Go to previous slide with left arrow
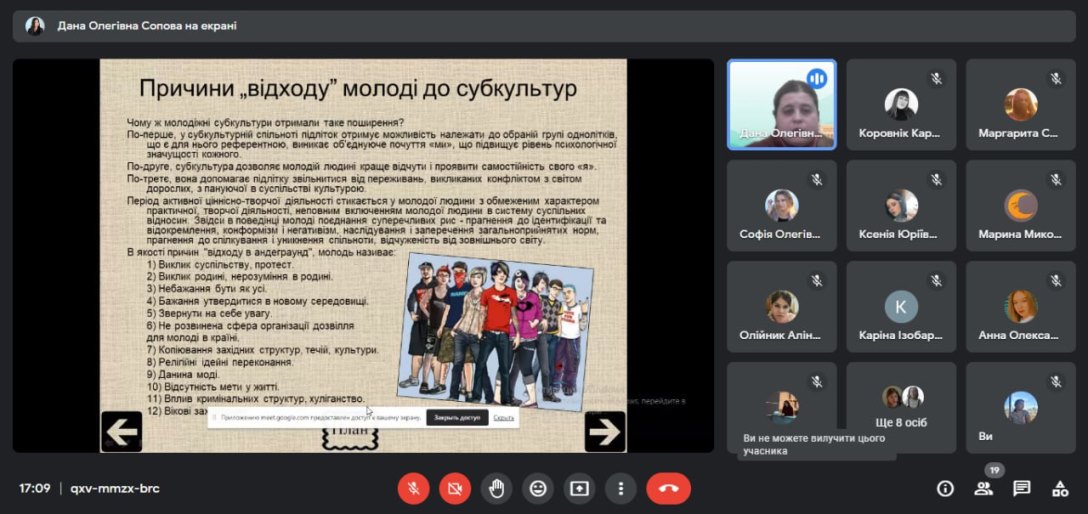The image size is (1088, 514). 122,431
